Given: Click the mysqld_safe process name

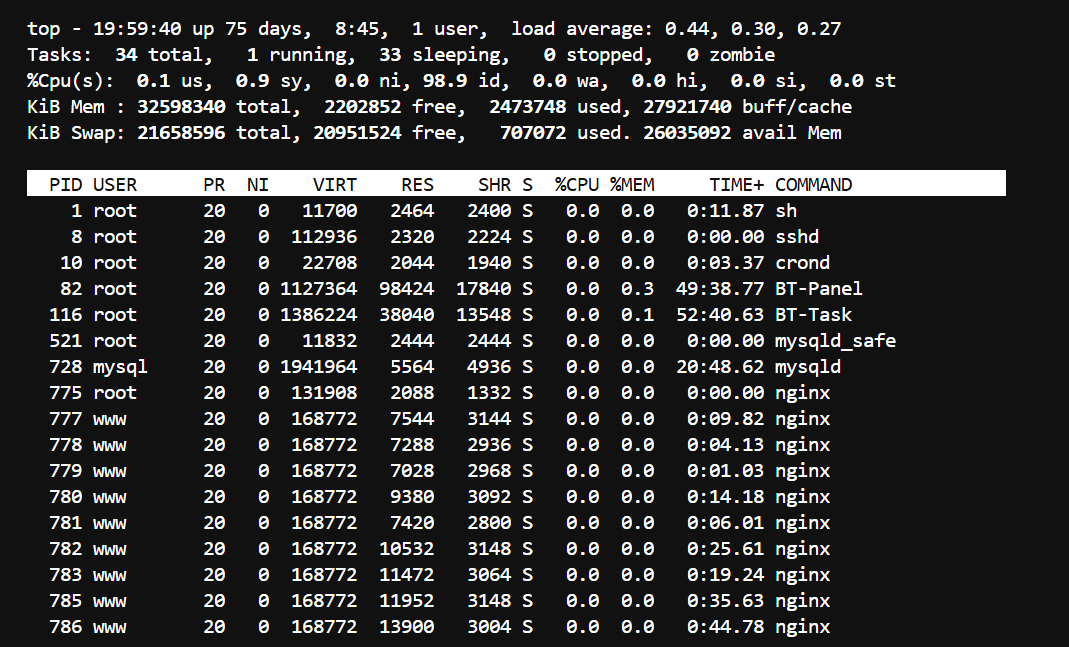Looking at the screenshot, I should tap(835, 341).
